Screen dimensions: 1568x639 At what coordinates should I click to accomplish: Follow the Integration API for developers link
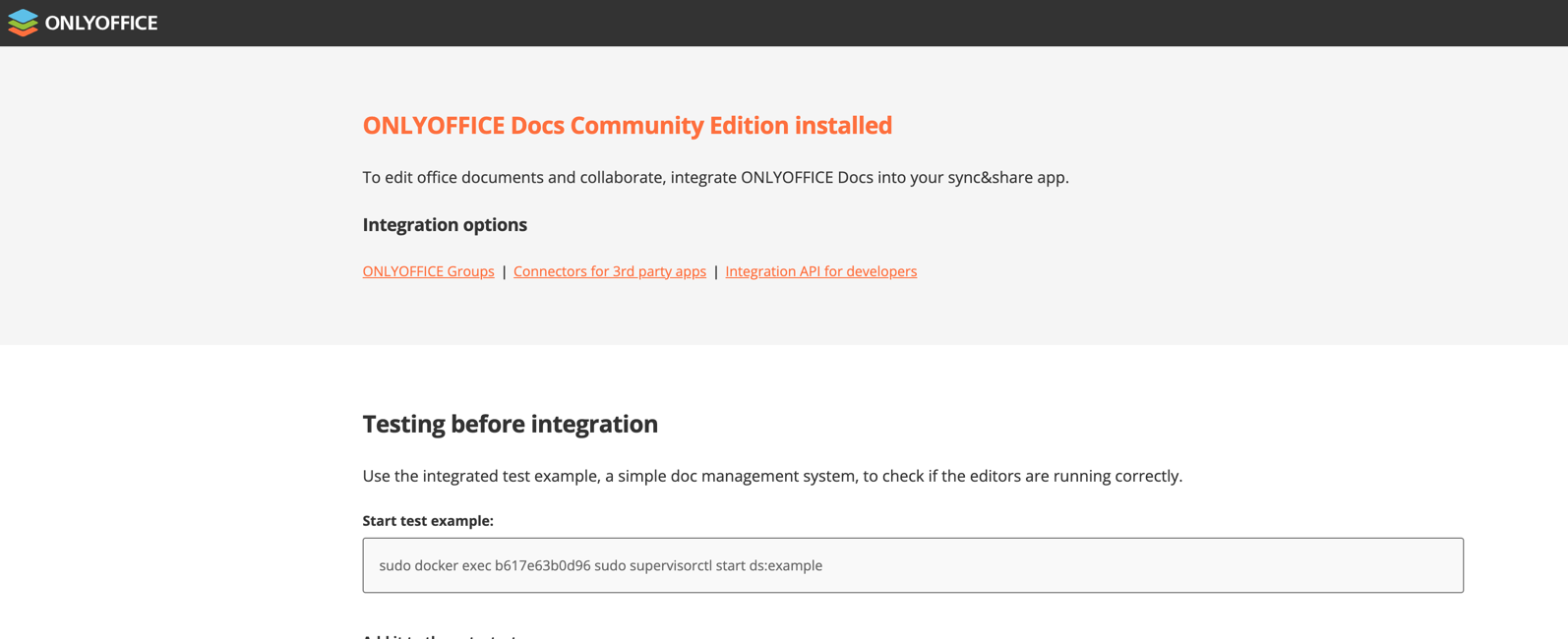pos(820,271)
